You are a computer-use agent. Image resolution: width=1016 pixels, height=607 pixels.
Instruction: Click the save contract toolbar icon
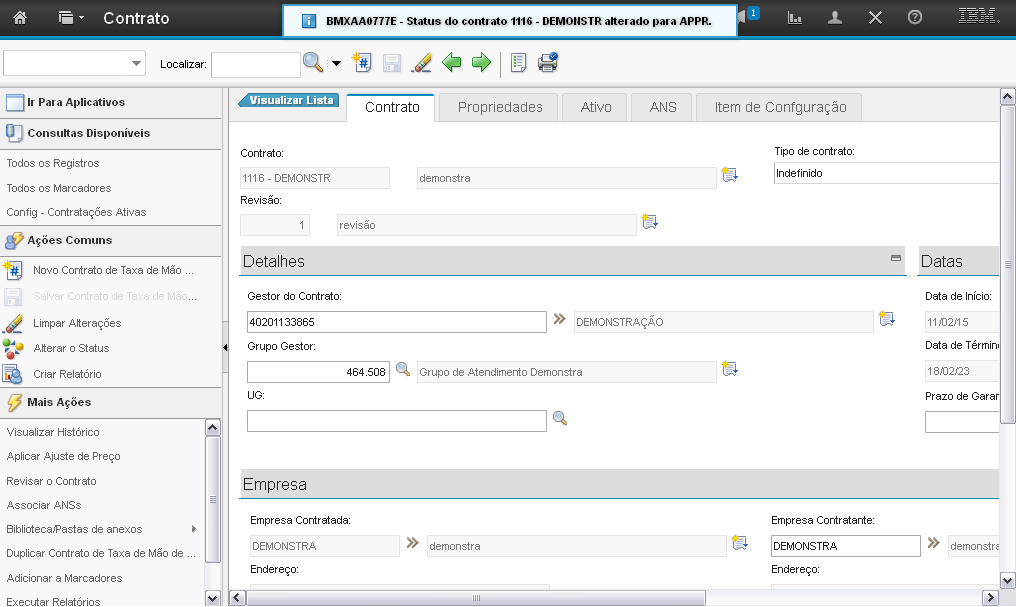(x=391, y=63)
